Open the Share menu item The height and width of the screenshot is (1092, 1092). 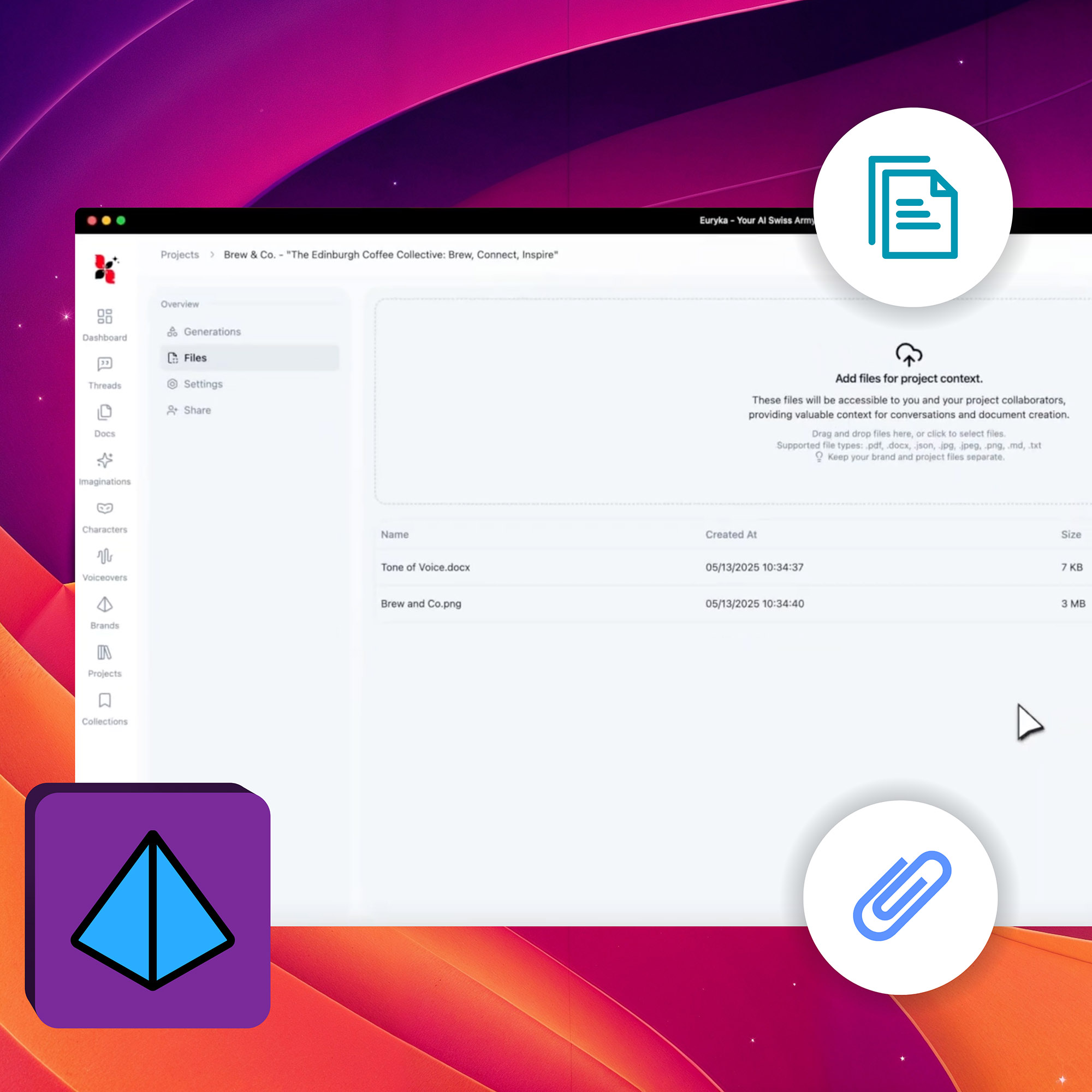coord(197,411)
